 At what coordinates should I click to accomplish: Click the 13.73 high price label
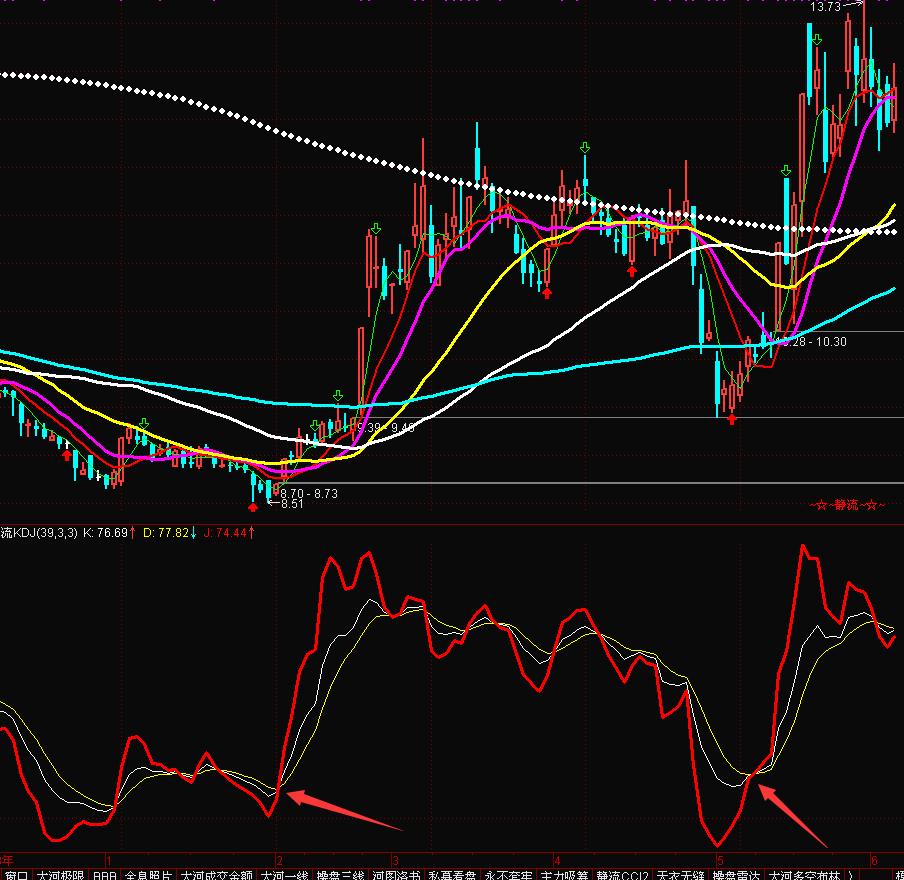825,7
